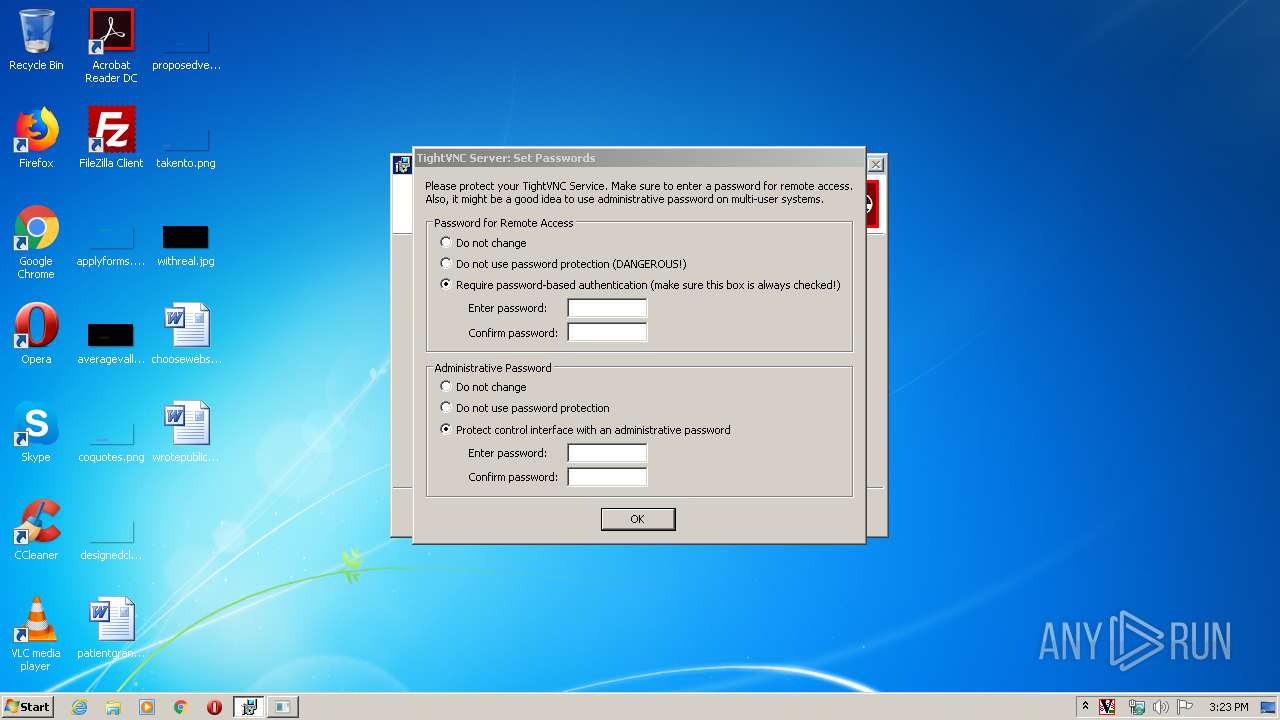Open Internet Explorer from taskbar
The width and height of the screenshot is (1280, 720).
79,707
